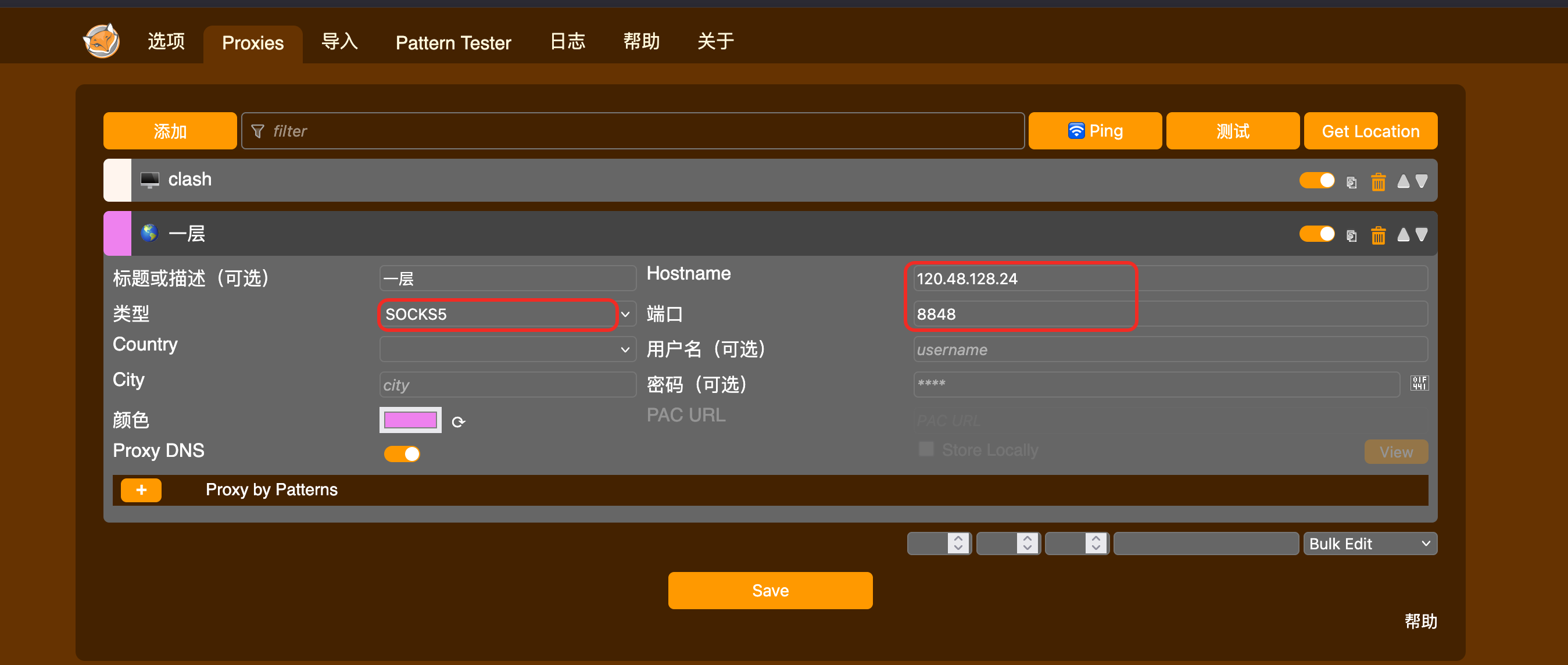Move clash proxy down with arrow
This screenshot has width=1568, height=665.
point(1422,181)
